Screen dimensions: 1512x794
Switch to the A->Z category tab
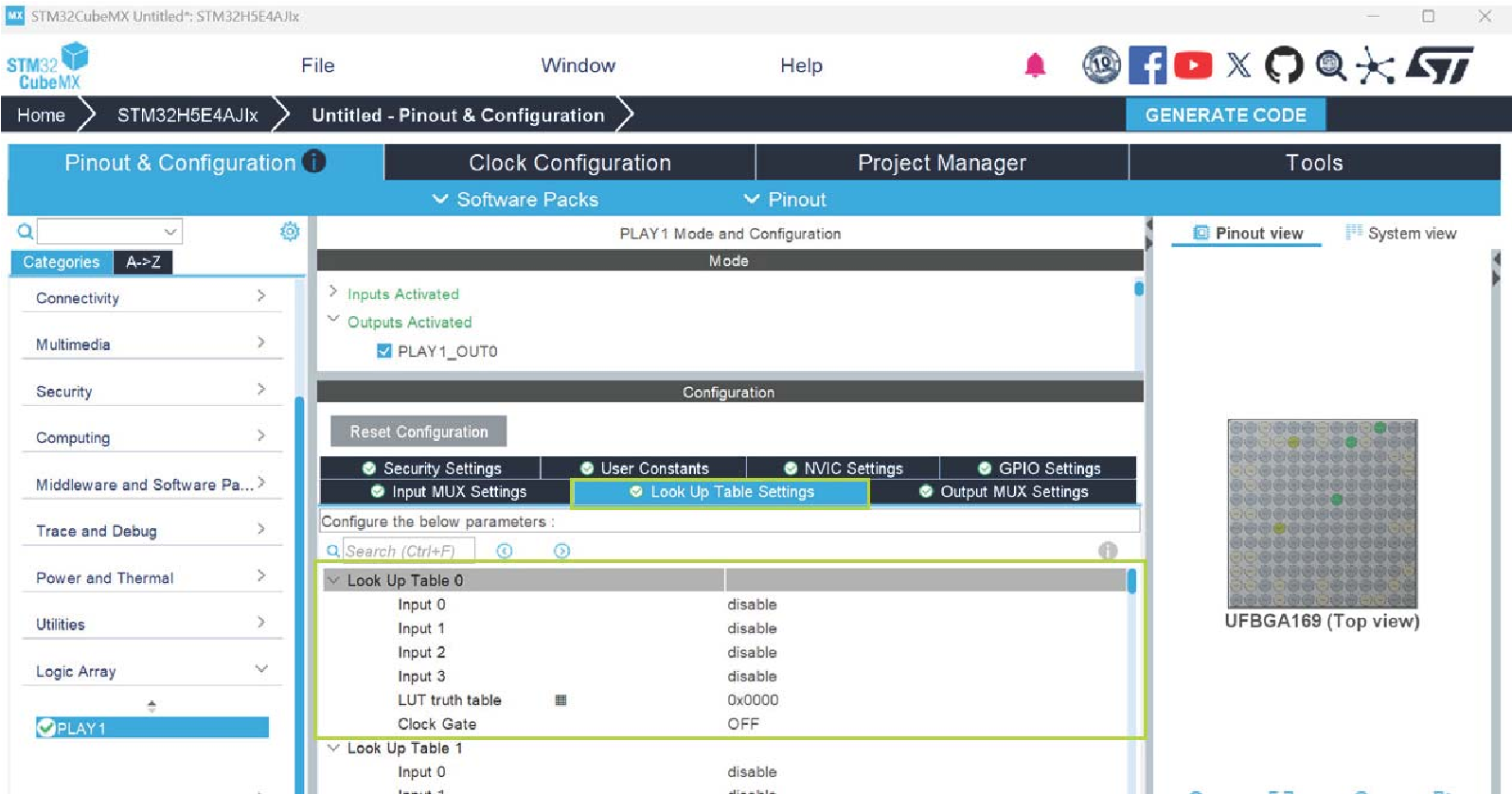[143, 262]
